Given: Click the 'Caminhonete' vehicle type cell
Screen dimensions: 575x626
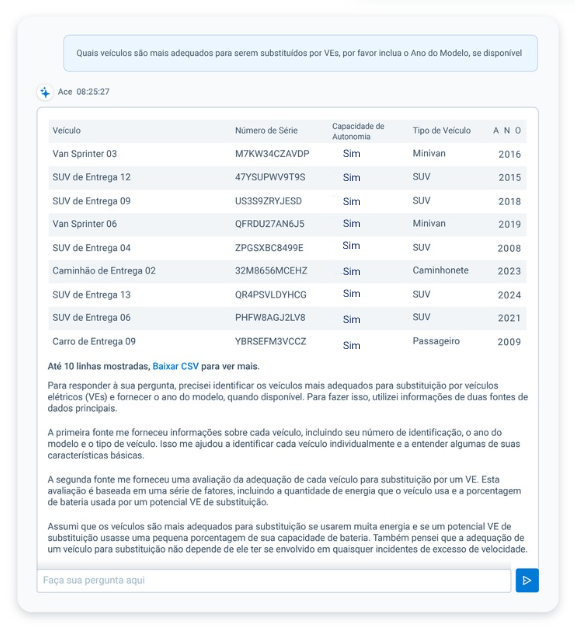Looking at the screenshot, I should 440,270.
